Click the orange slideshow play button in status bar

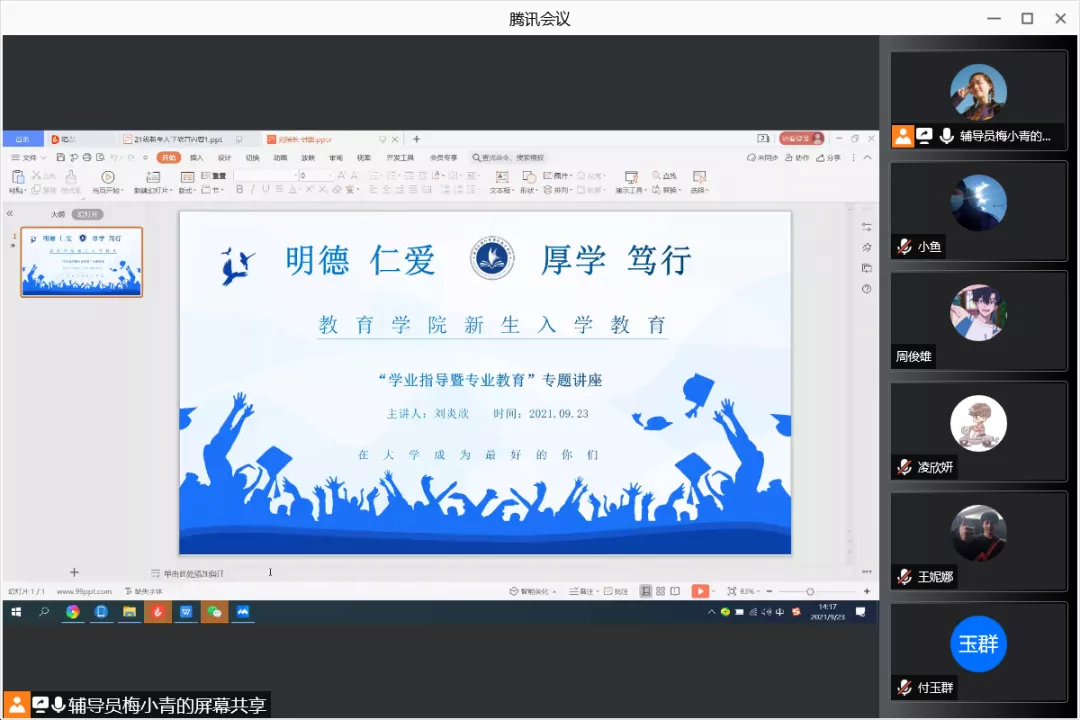[x=700, y=591]
